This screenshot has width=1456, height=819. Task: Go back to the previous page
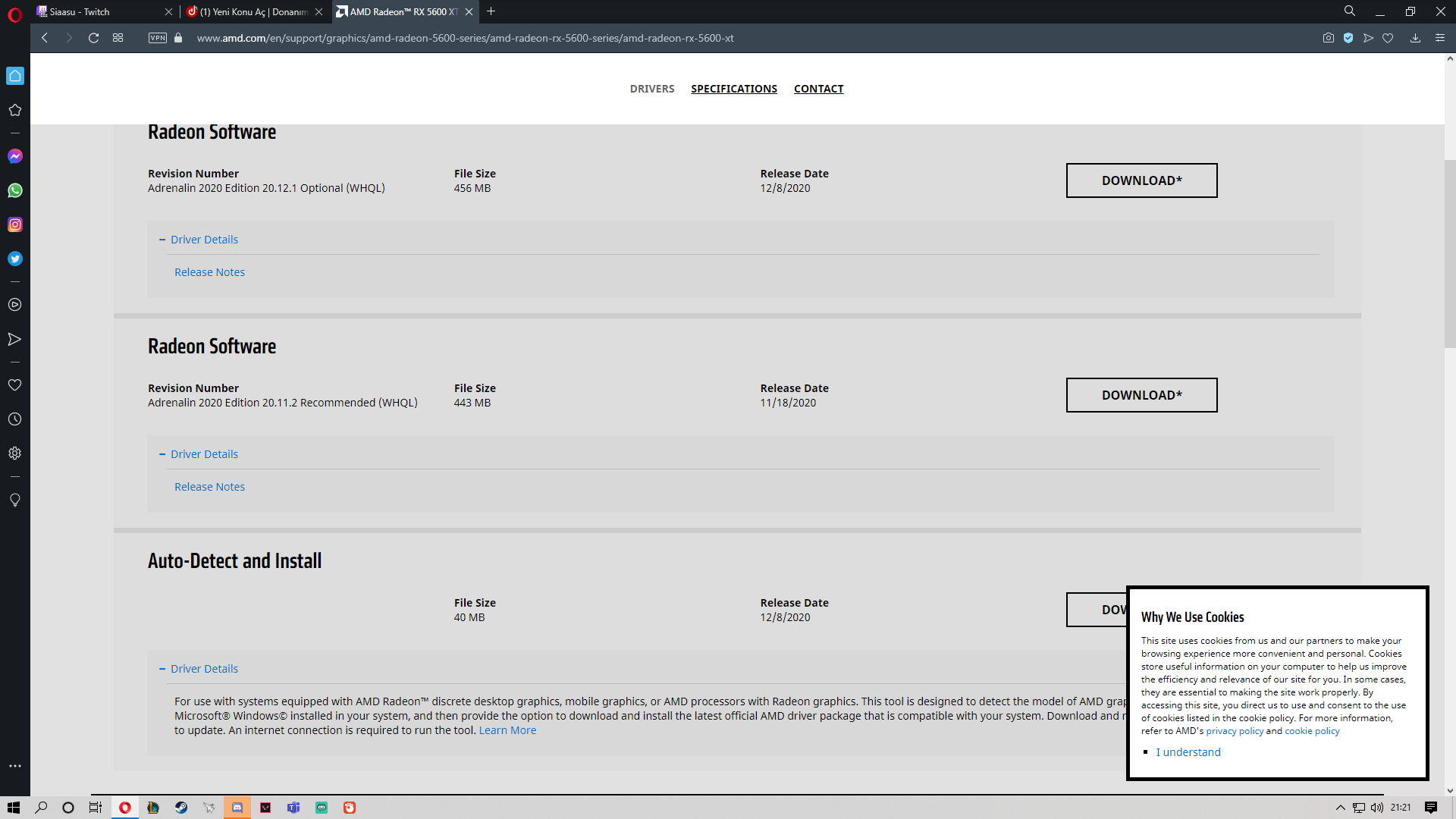[45, 38]
